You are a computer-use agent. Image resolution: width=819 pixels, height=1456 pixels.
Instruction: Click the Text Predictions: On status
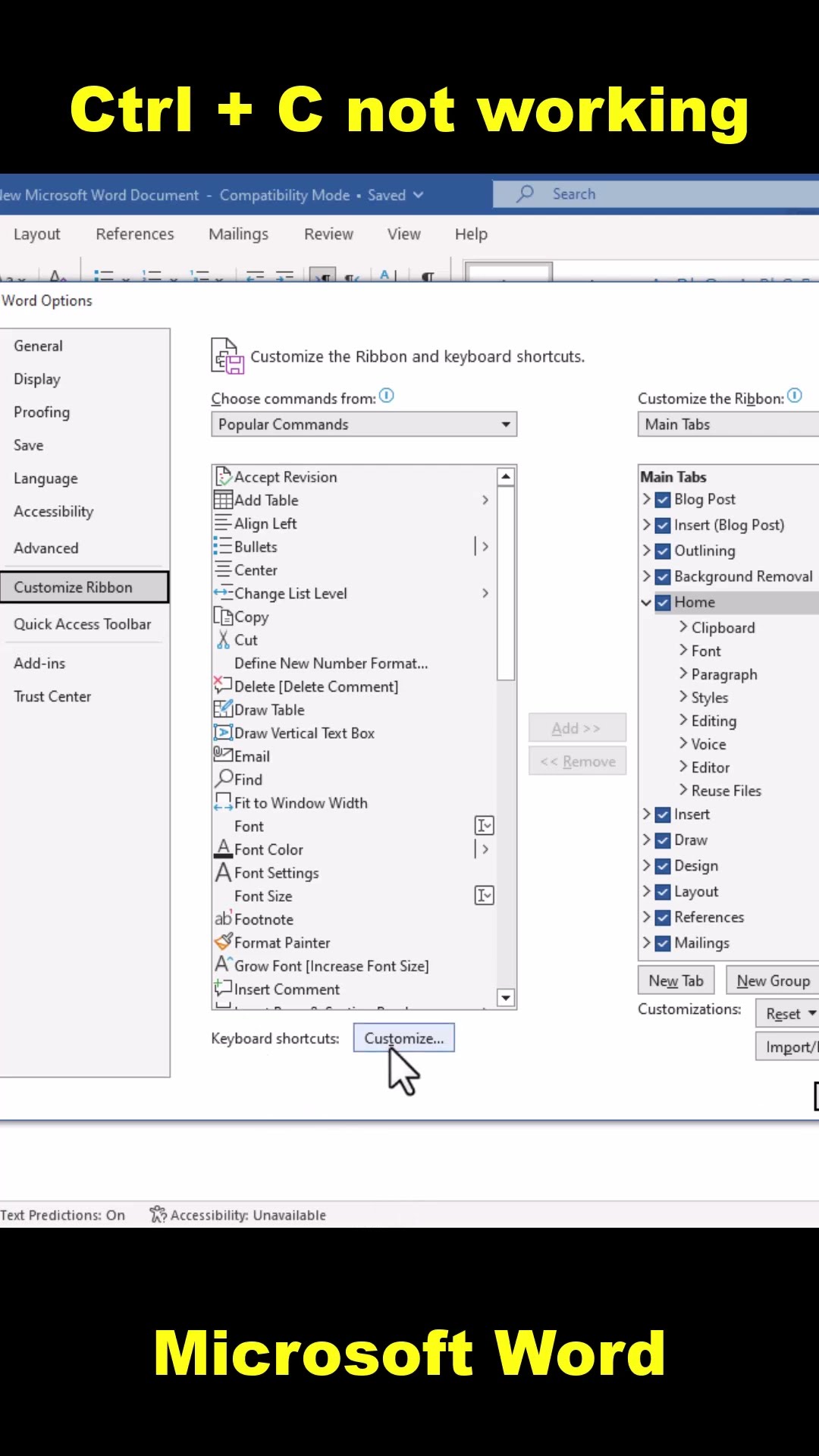click(x=62, y=1214)
